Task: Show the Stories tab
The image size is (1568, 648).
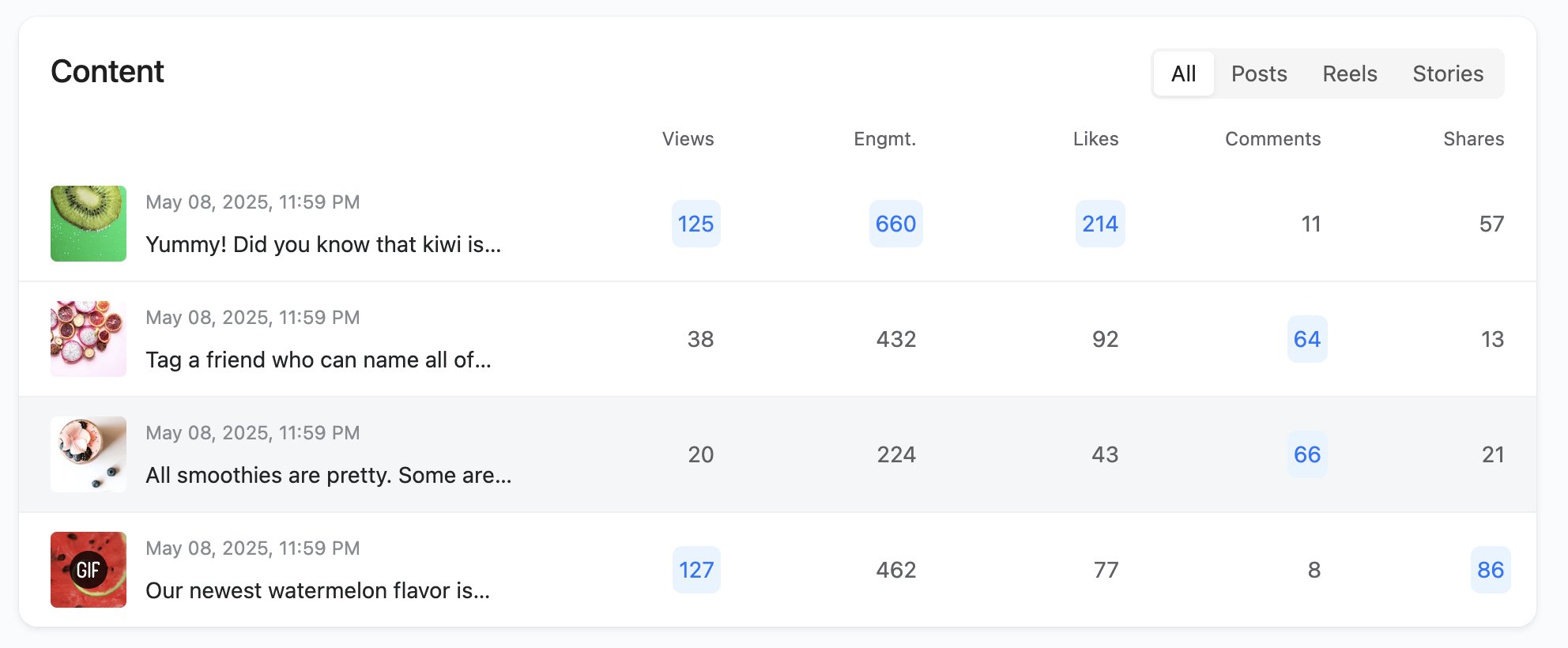Action: 1448,73
